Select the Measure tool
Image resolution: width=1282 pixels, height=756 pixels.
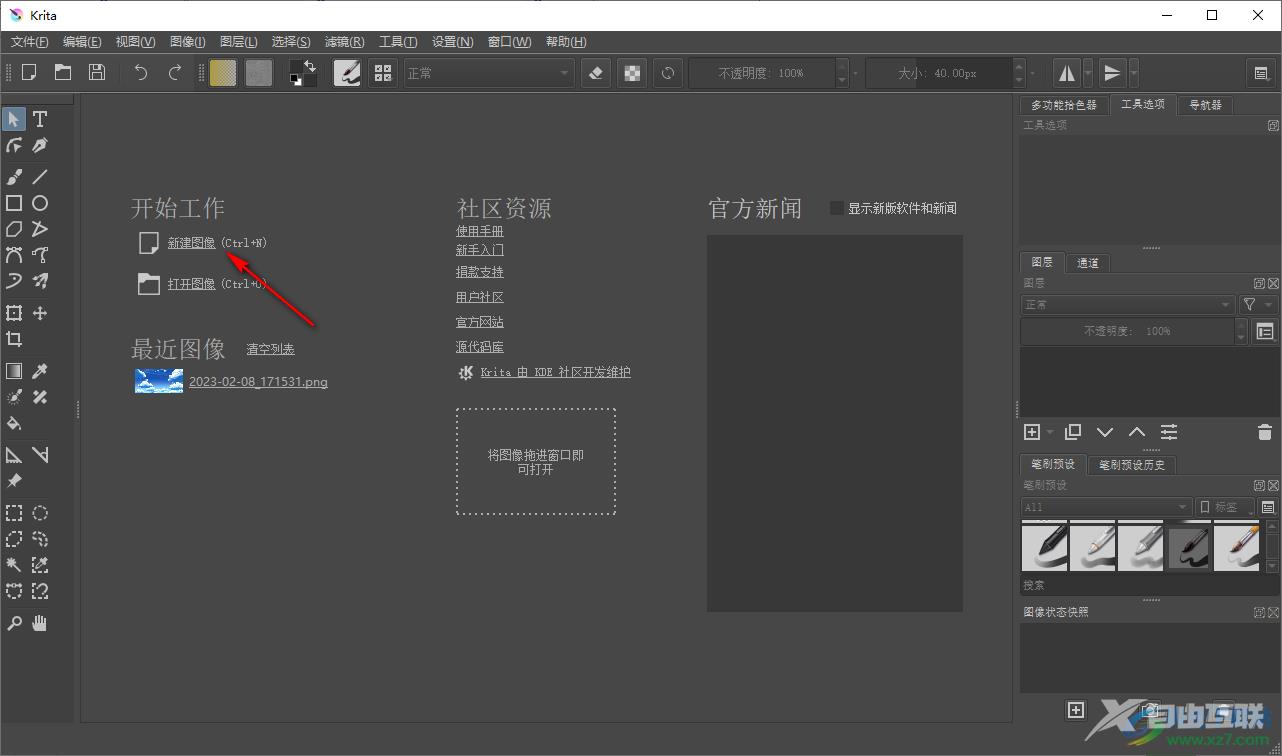[40, 455]
